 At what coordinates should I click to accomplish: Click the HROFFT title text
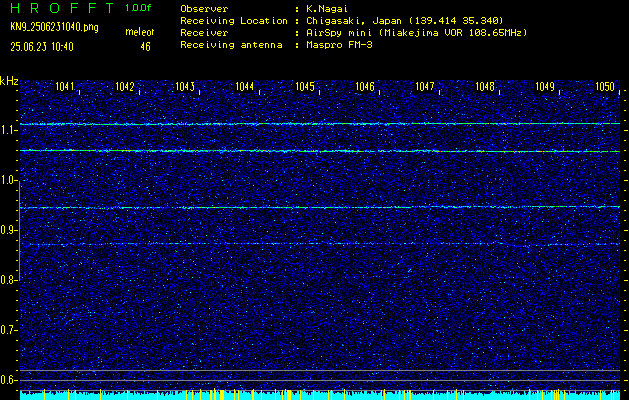(61, 8)
